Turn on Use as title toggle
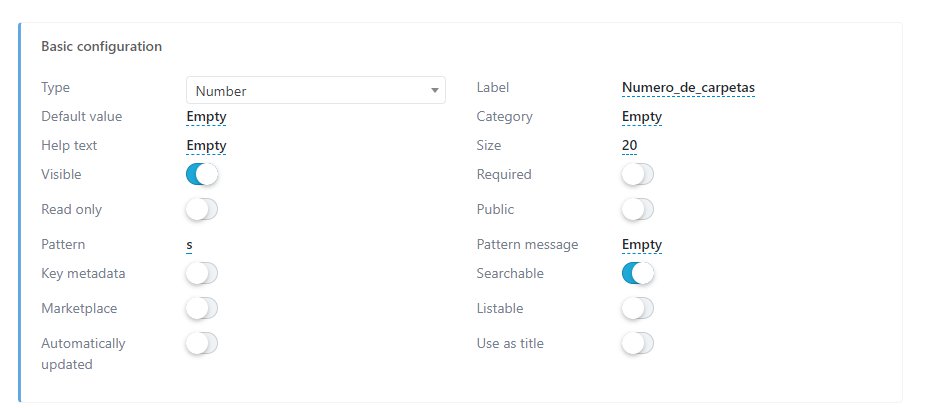The height and width of the screenshot is (408, 925). pos(637,344)
